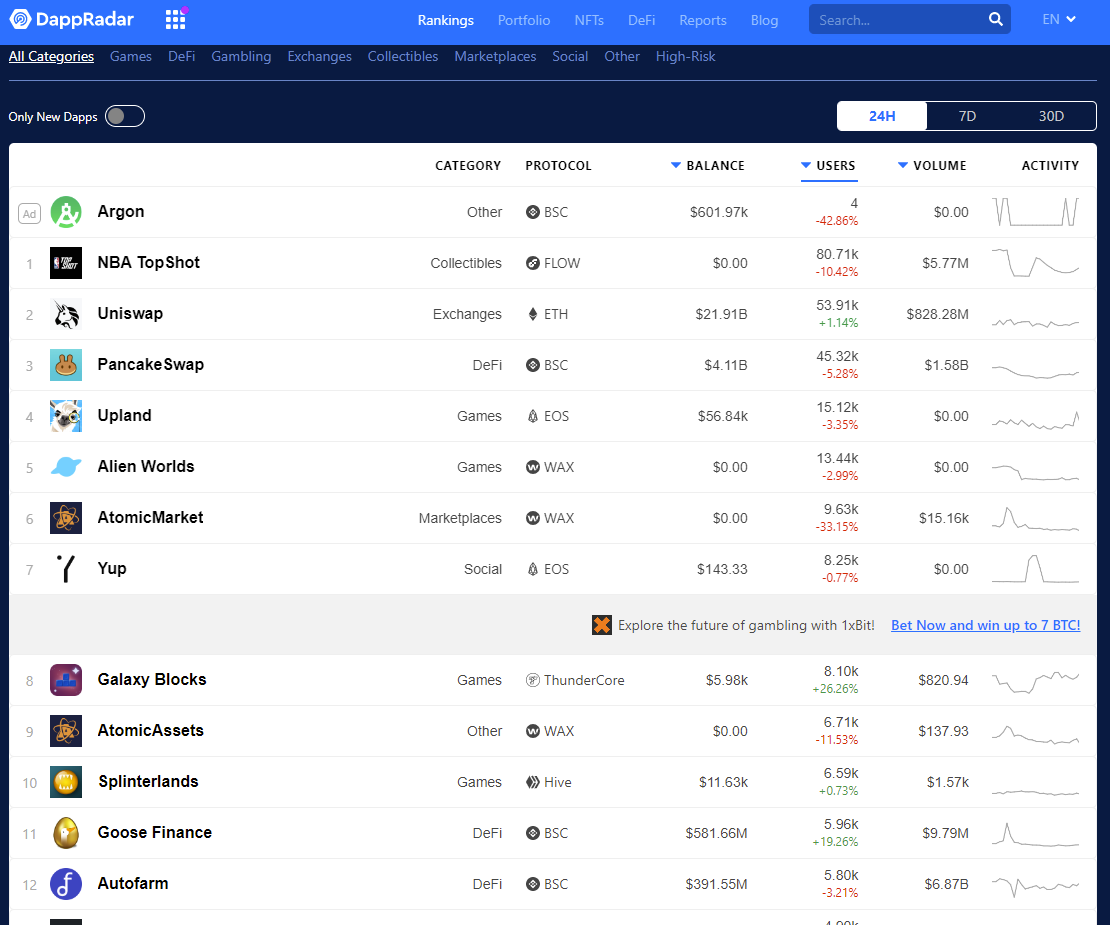Viewport: 1110px width, 925px height.
Task: Click the PancakeSwap bunny logo
Action: click(x=66, y=365)
